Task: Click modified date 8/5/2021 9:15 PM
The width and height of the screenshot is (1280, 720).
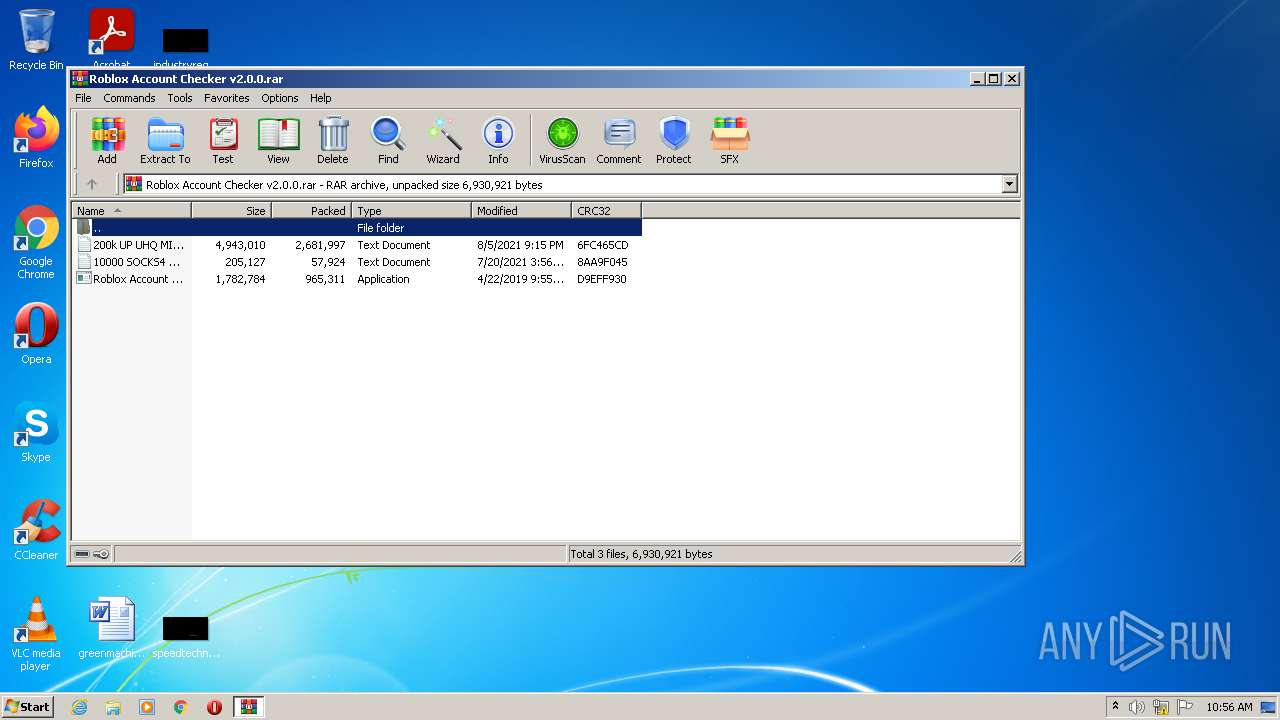Action: click(x=520, y=245)
